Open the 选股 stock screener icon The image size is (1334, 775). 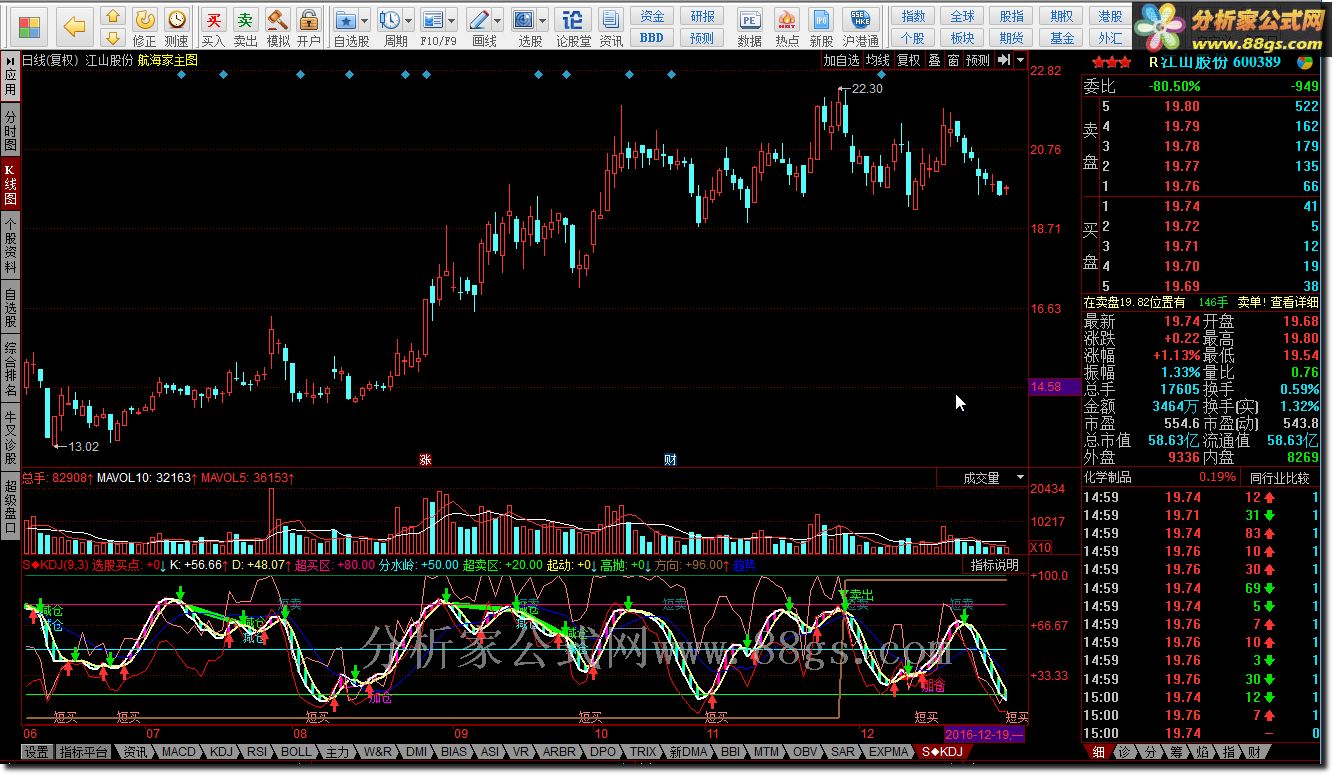pos(524,20)
